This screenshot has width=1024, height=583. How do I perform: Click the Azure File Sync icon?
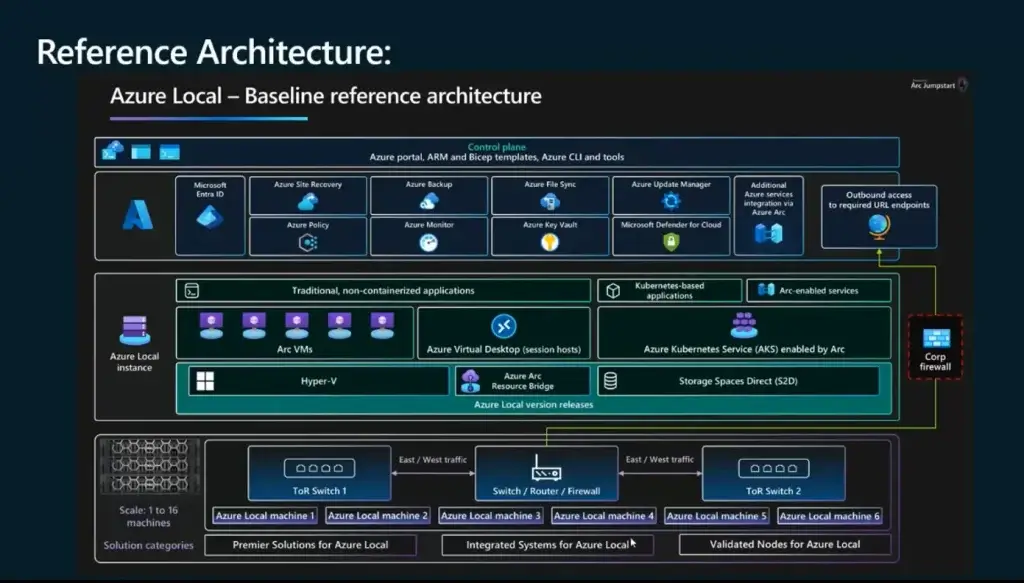[550, 202]
